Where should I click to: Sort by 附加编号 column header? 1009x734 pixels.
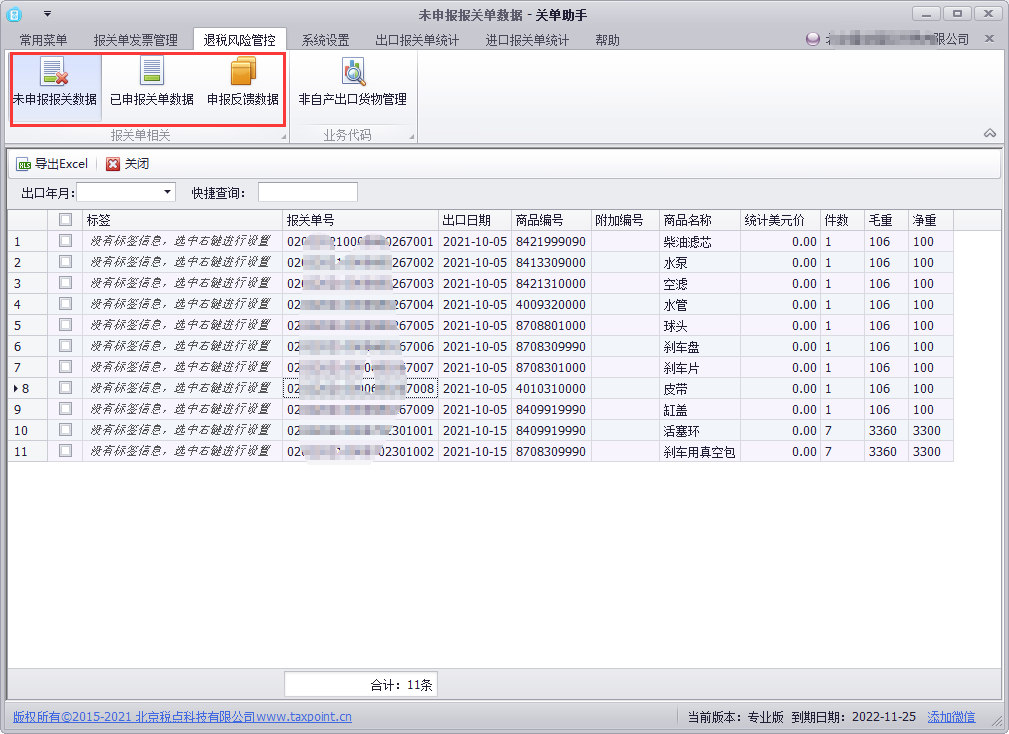tap(625, 220)
